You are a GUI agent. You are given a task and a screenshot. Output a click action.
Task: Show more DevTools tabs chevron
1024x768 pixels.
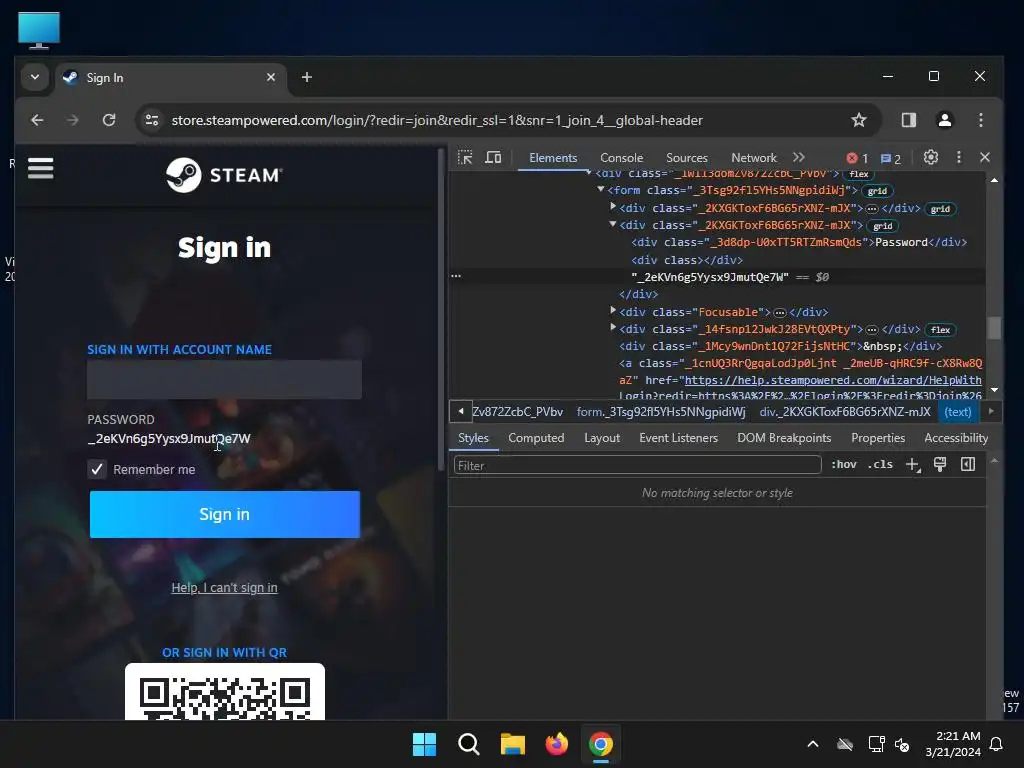(x=799, y=157)
